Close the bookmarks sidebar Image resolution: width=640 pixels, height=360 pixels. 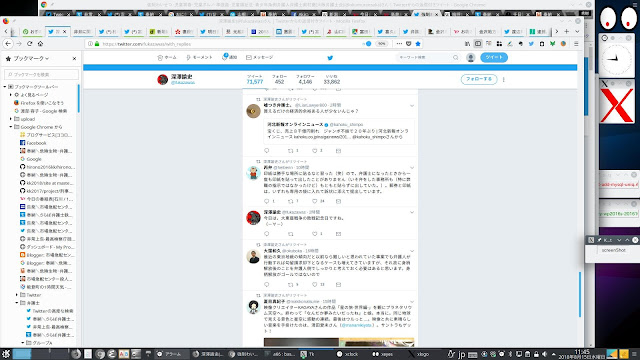pos(74,59)
